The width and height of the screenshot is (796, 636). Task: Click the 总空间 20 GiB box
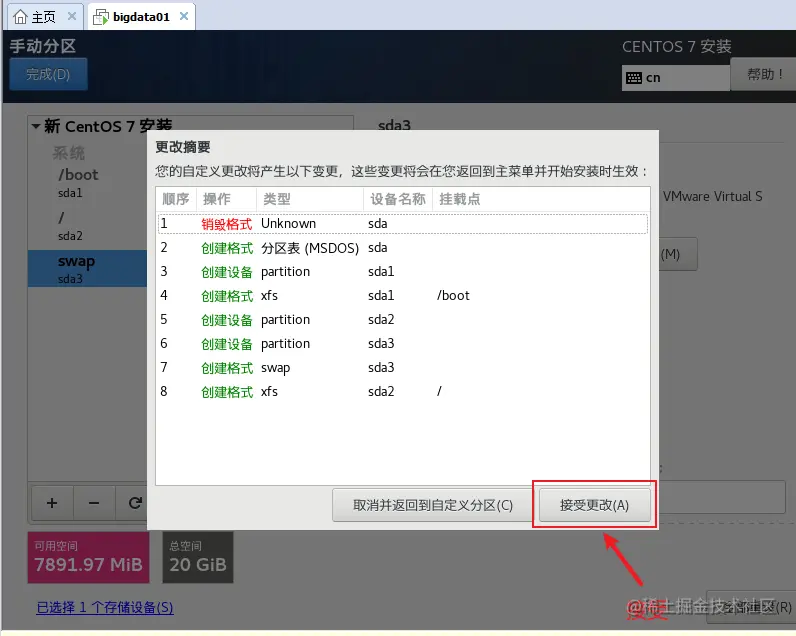tap(198, 557)
